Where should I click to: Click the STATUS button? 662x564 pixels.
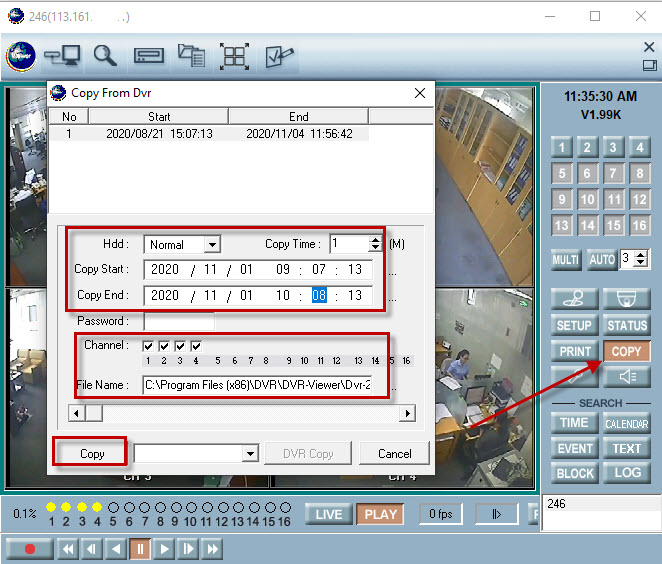coord(627,325)
